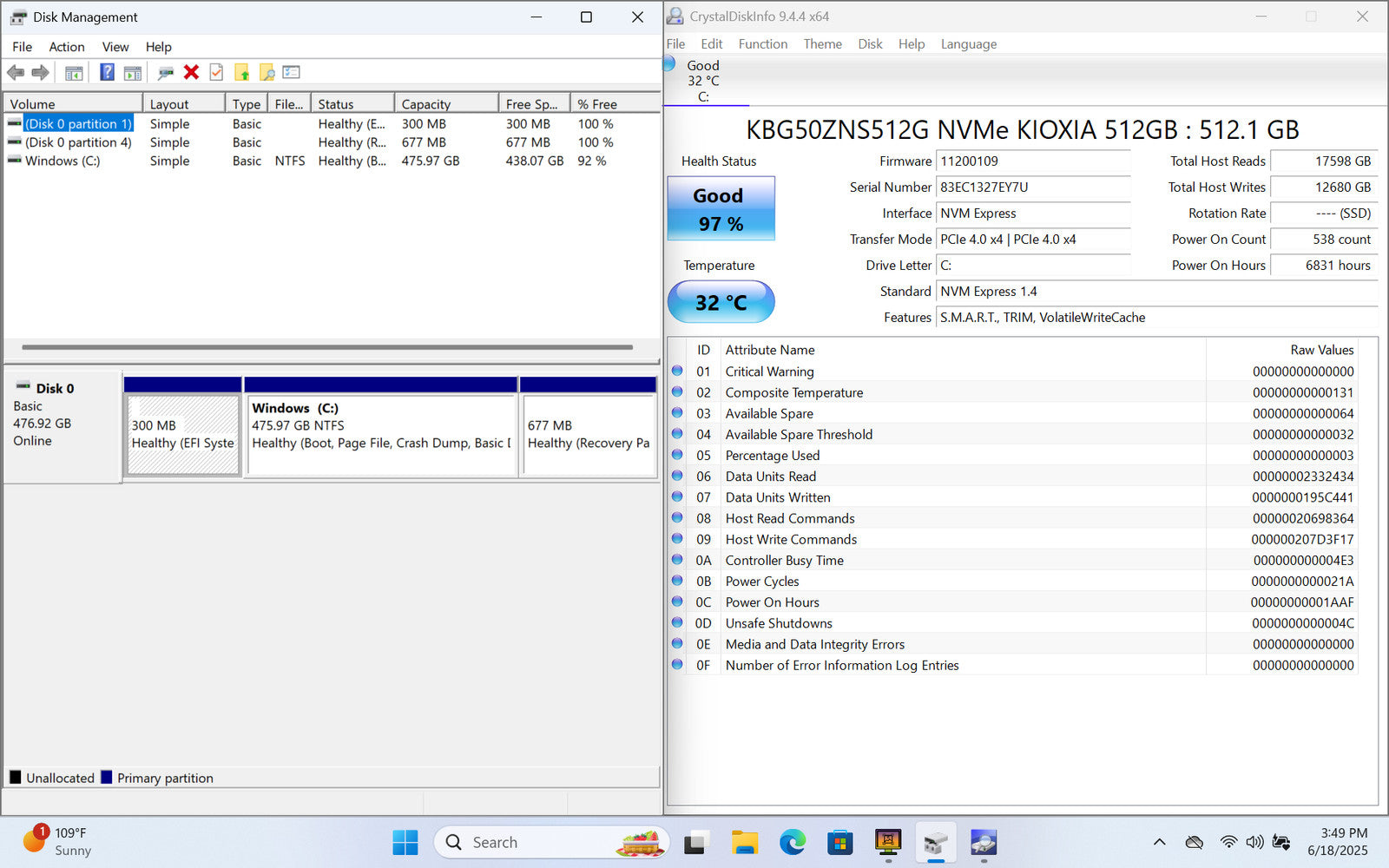This screenshot has height=868, width=1389.
Task: Toggle the Show/Hide Console Tree toolbar icon
Action: [x=74, y=73]
